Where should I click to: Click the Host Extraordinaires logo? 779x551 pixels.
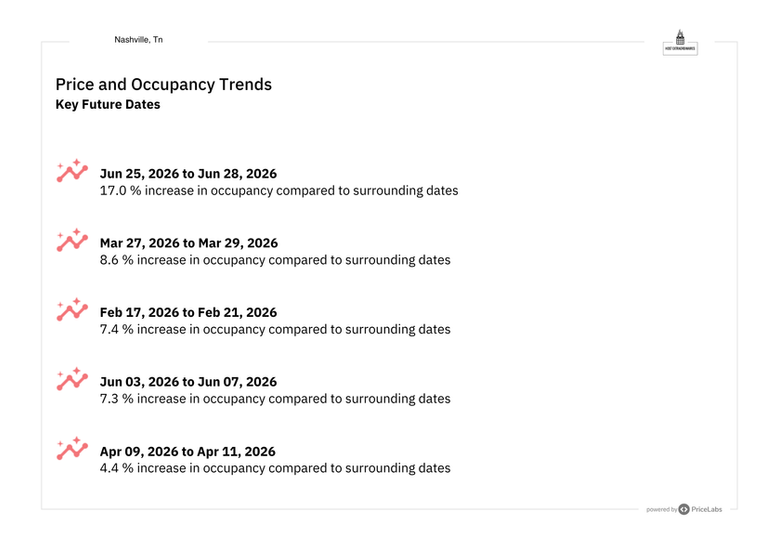(680, 41)
